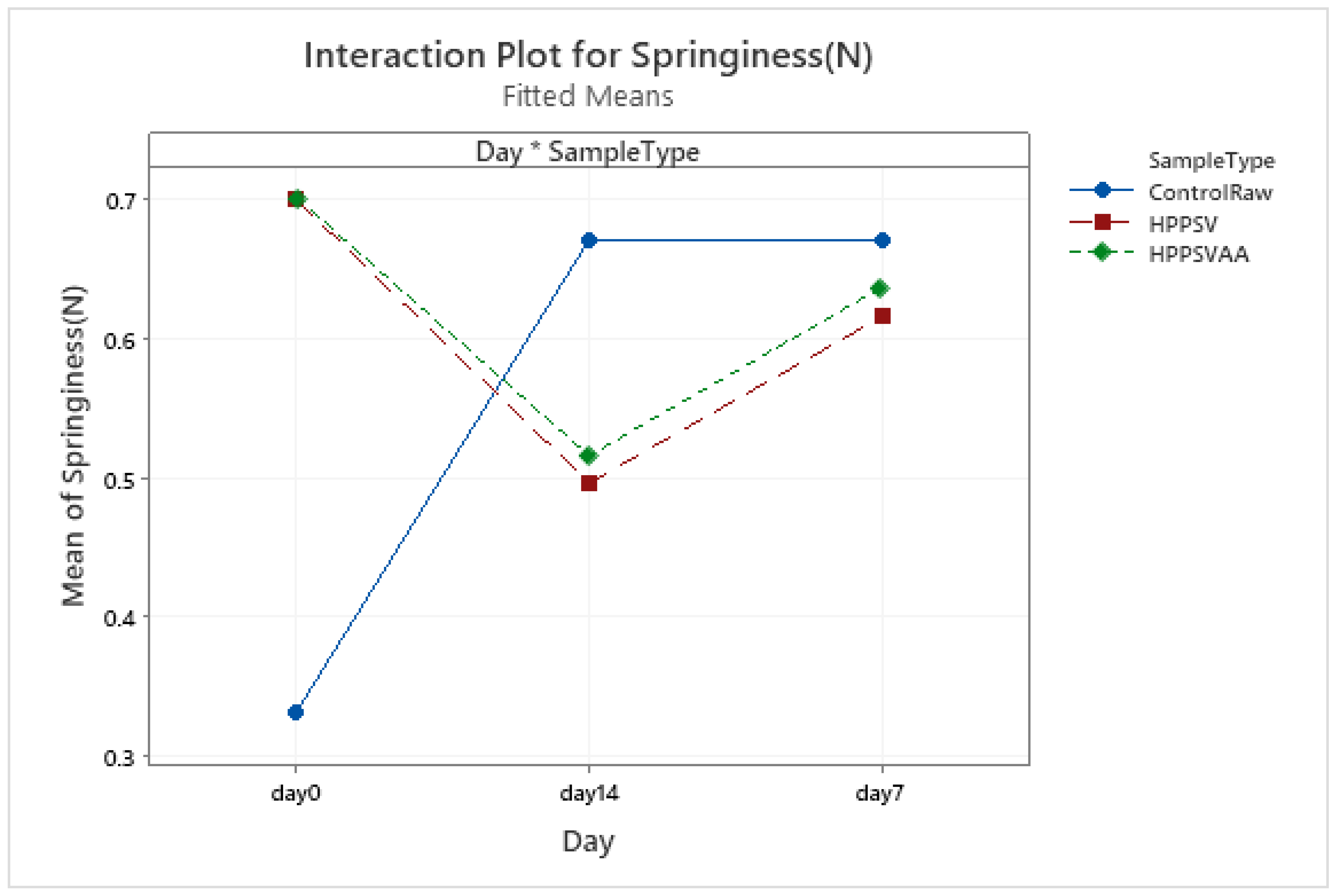The width and height of the screenshot is (1338, 896).
Task: Click the green HPPSVAA legend marker
Action: click(1102, 252)
